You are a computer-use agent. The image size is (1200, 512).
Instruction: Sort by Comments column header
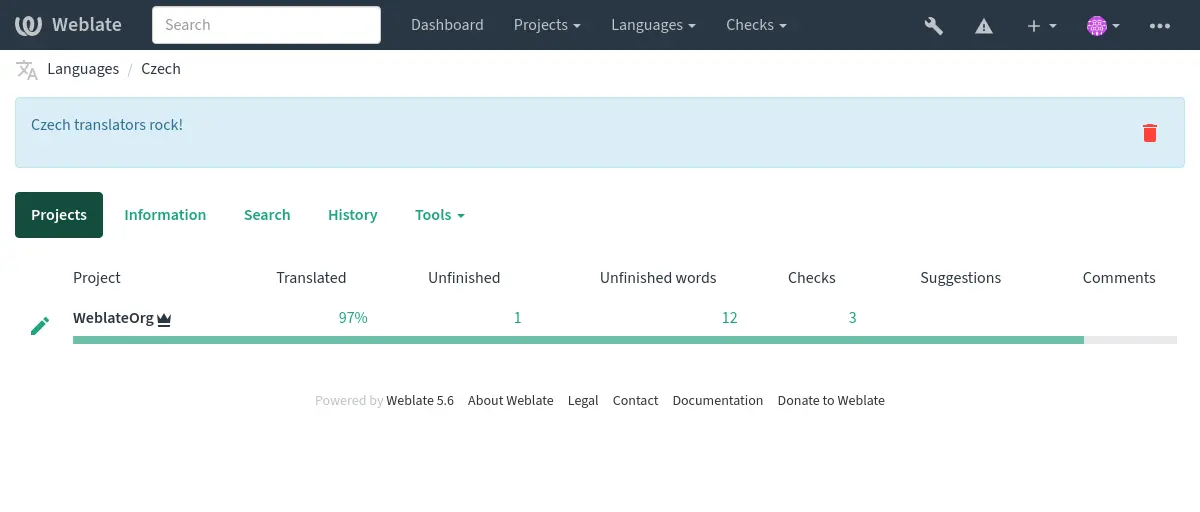pyautogui.click(x=1119, y=278)
